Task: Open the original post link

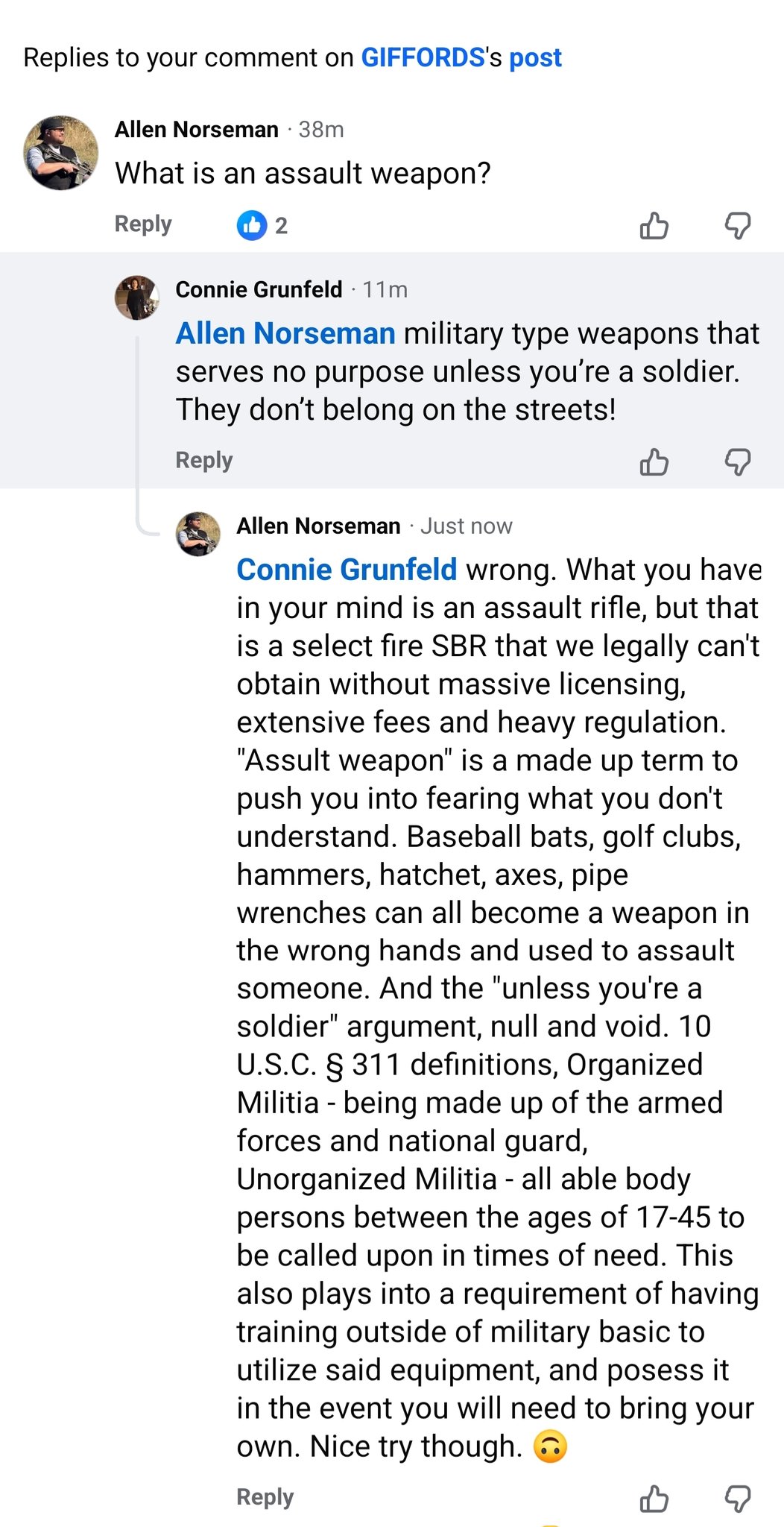Action: (535, 58)
